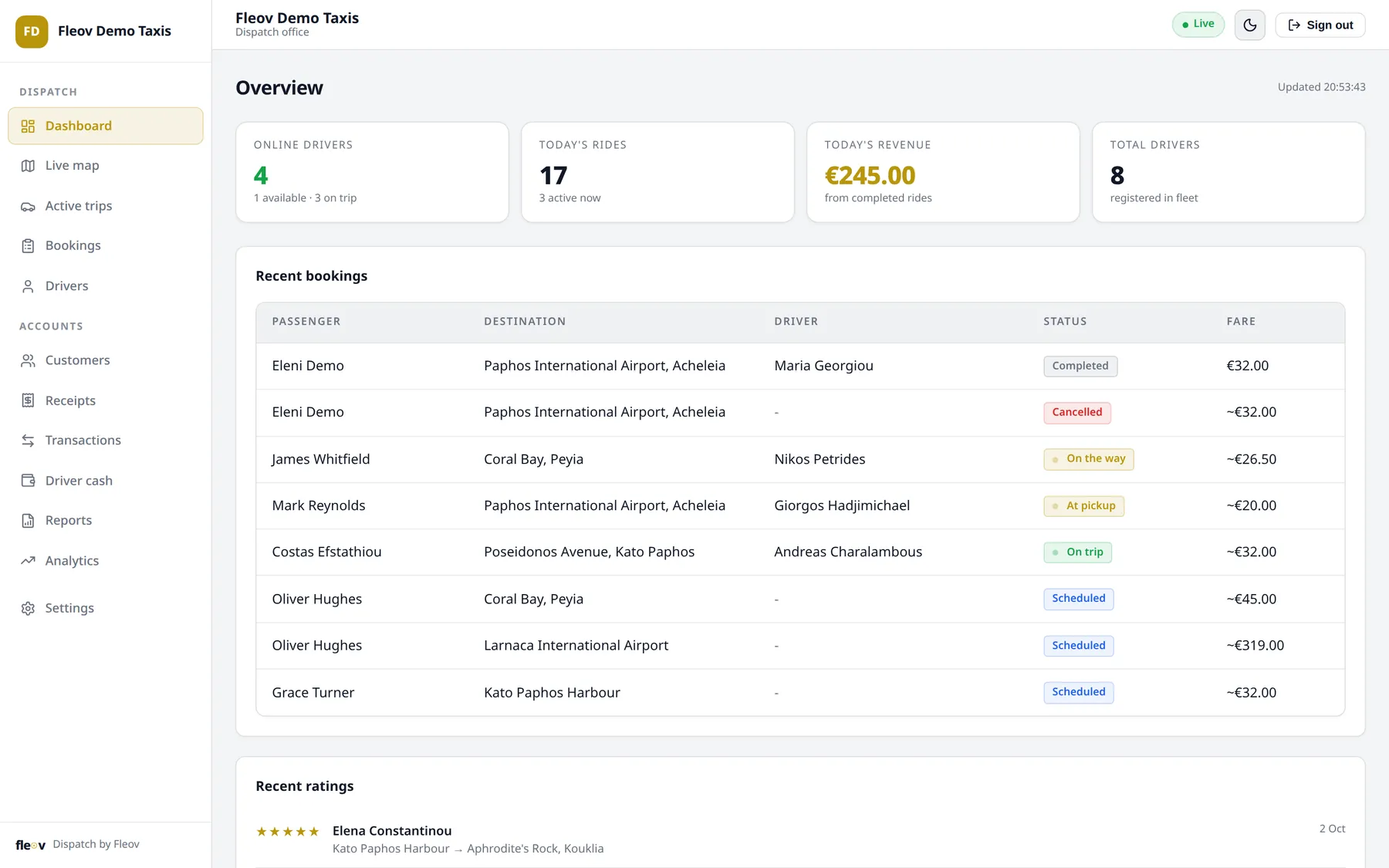Click the red Cancelled status badge

click(1077, 413)
